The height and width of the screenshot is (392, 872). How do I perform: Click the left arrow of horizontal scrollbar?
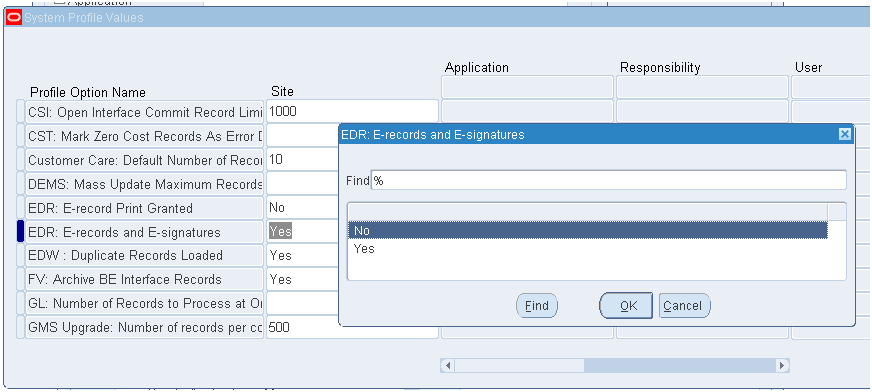pyautogui.click(x=447, y=365)
